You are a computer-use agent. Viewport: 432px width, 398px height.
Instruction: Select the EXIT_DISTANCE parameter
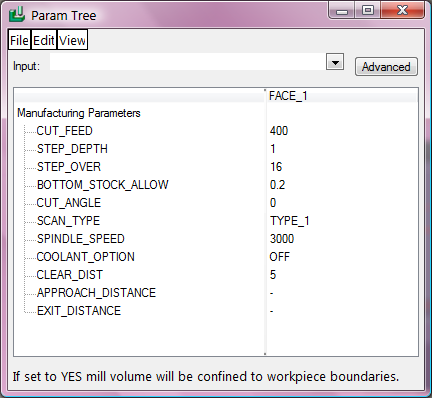(79, 311)
